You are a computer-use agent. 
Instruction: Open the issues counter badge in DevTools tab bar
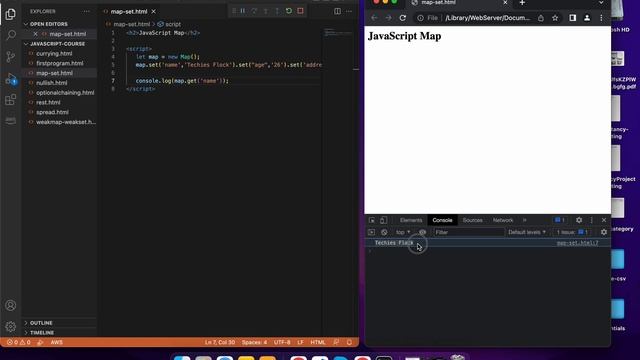point(560,220)
